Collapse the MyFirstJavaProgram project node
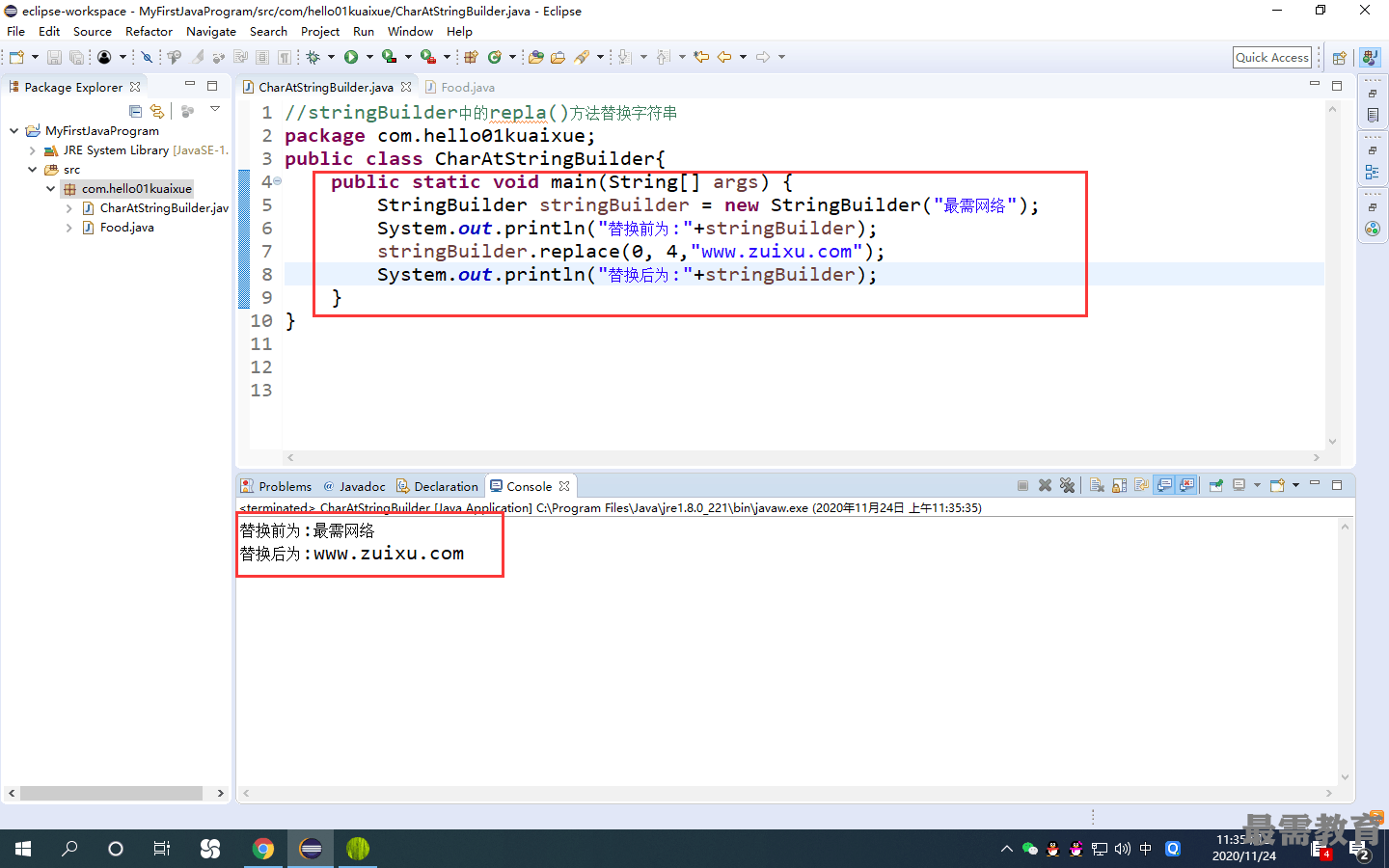The image size is (1389, 868). 14,130
